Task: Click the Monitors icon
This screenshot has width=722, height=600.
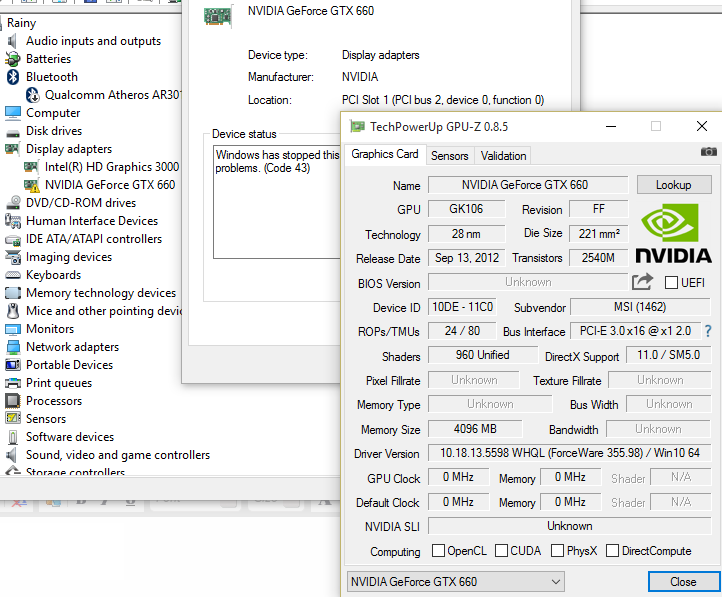Action: [x=12, y=329]
